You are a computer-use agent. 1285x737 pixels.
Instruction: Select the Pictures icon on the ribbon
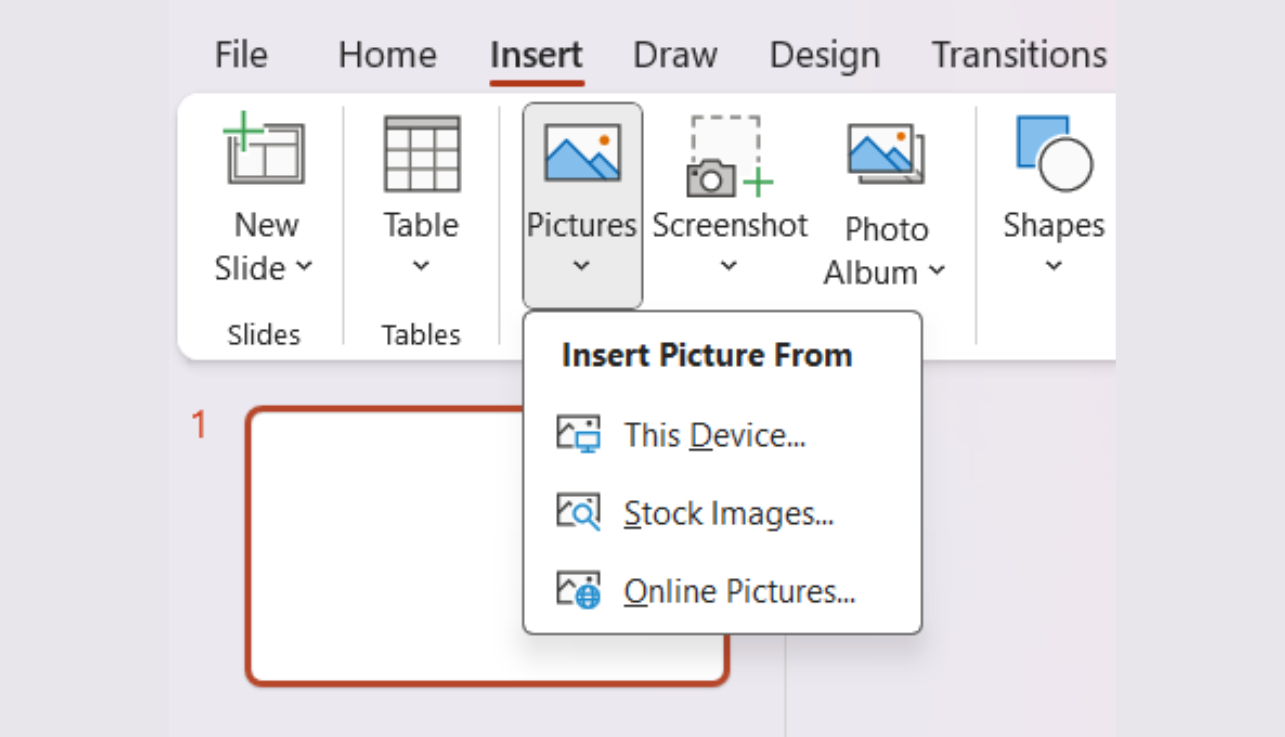click(x=581, y=152)
